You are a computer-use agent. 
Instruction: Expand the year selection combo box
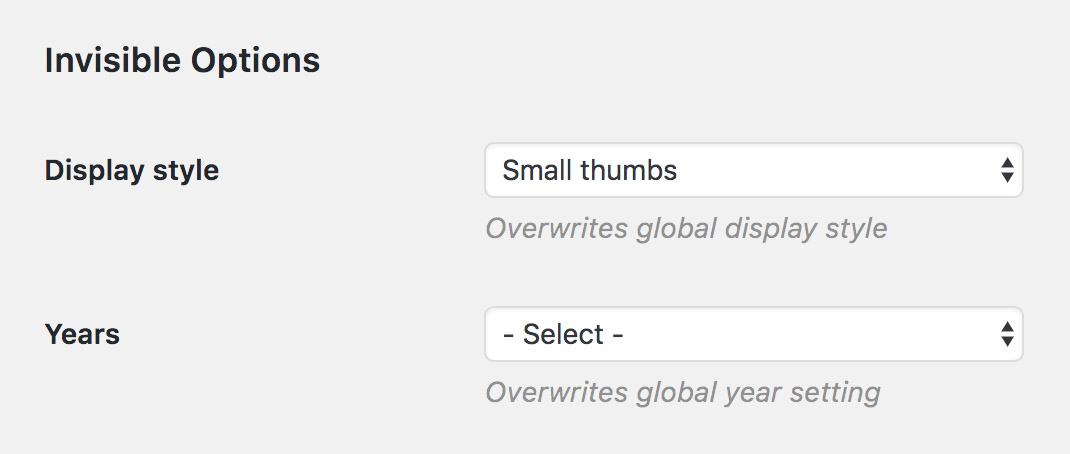pos(753,334)
